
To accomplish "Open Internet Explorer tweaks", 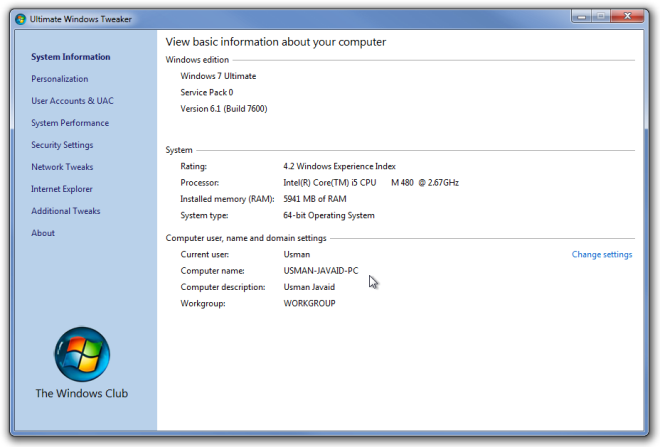I will point(62,189).
